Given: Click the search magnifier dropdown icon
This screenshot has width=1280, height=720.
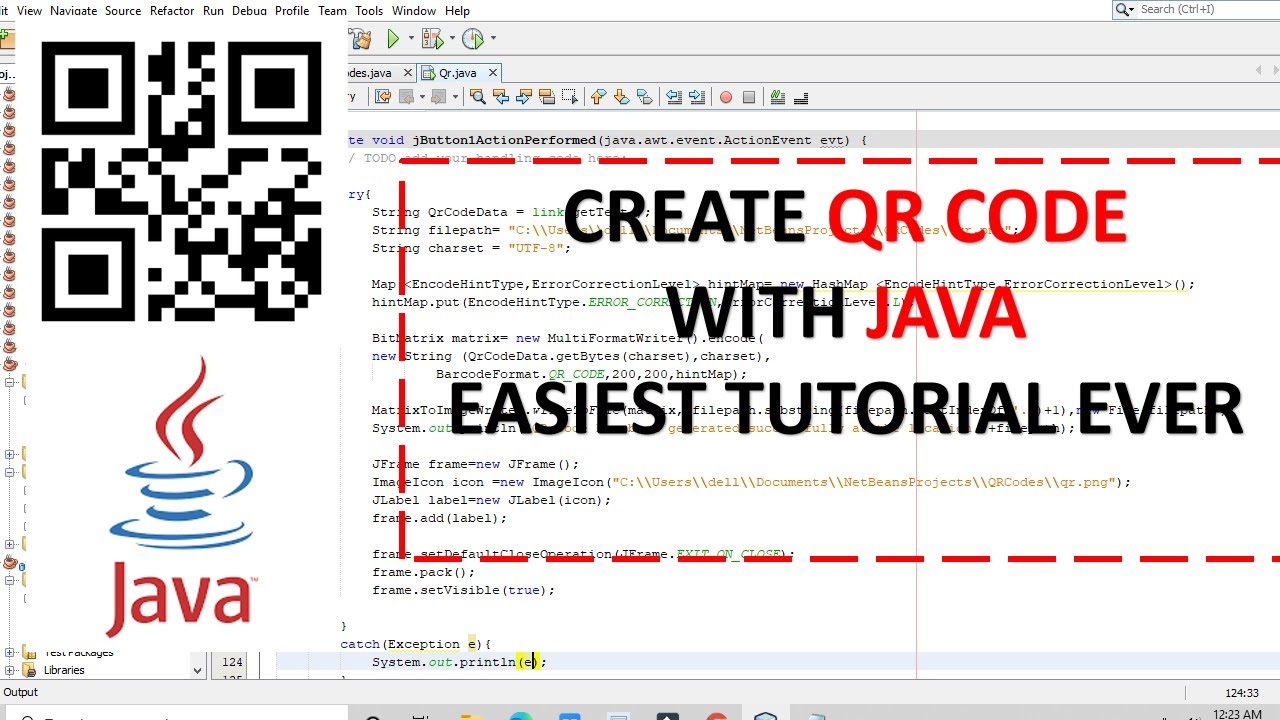Looking at the screenshot, I should pyautogui.click(x=1125, y=9).
